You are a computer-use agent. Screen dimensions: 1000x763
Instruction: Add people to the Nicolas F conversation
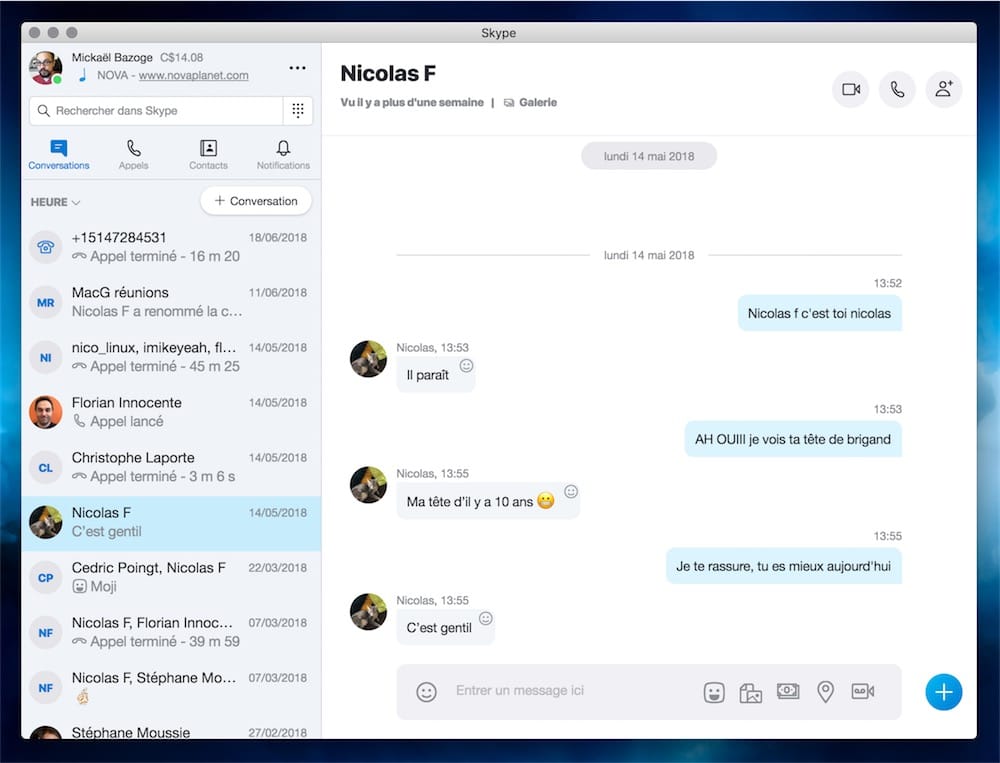(944, 89)
